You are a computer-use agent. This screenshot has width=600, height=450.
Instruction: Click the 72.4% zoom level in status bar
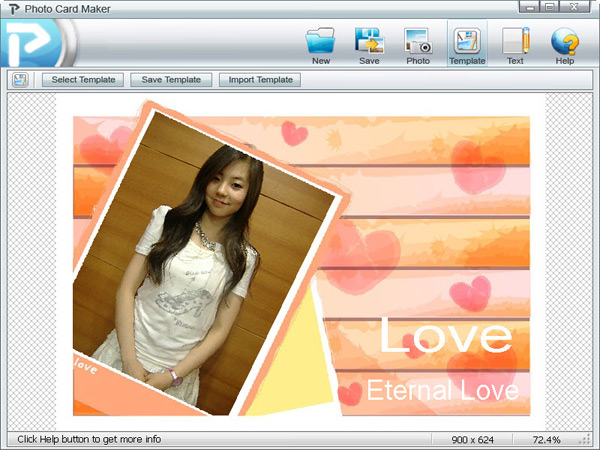point(545,440)
